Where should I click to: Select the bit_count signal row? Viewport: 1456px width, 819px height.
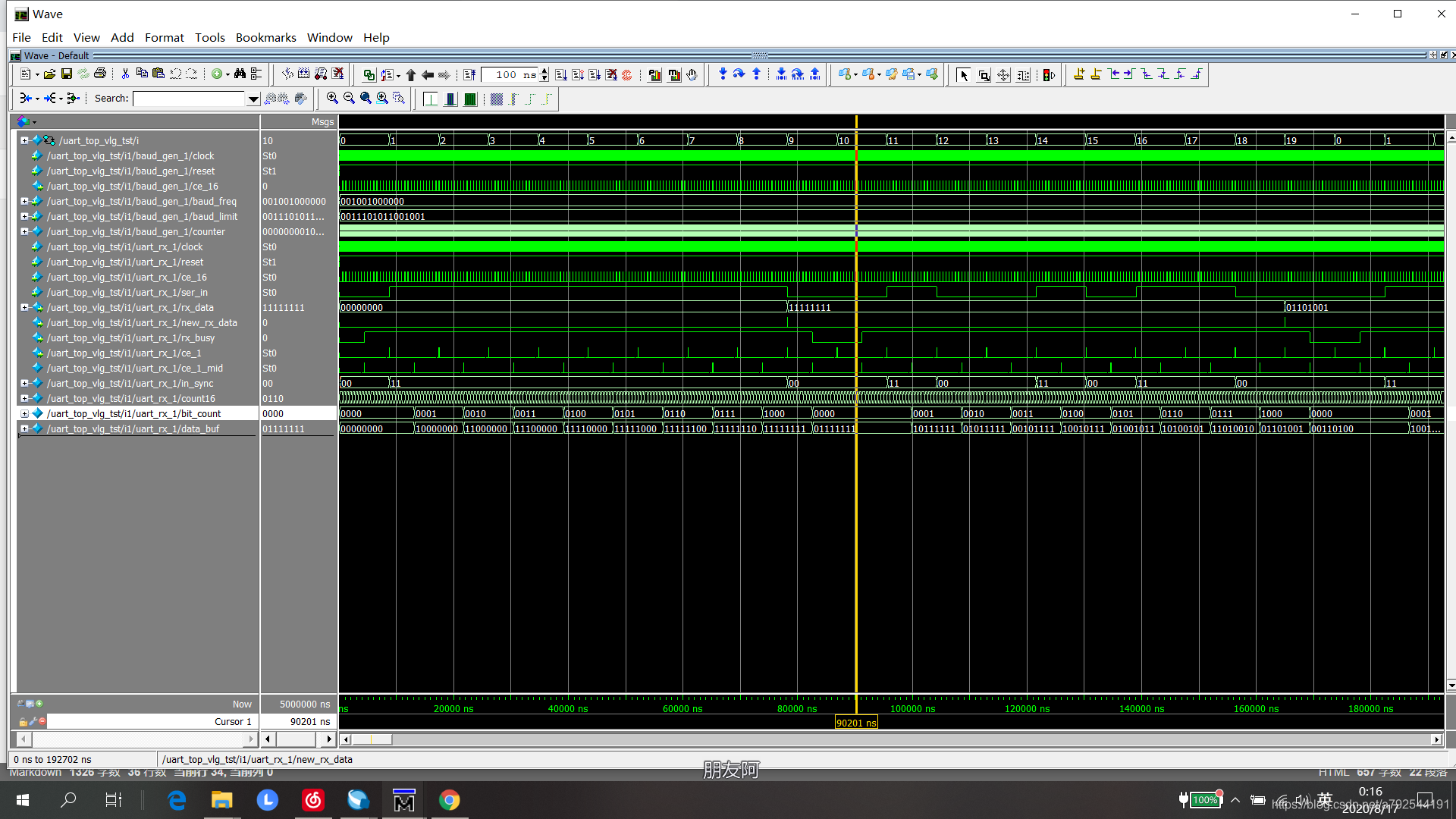coord(133,414)
